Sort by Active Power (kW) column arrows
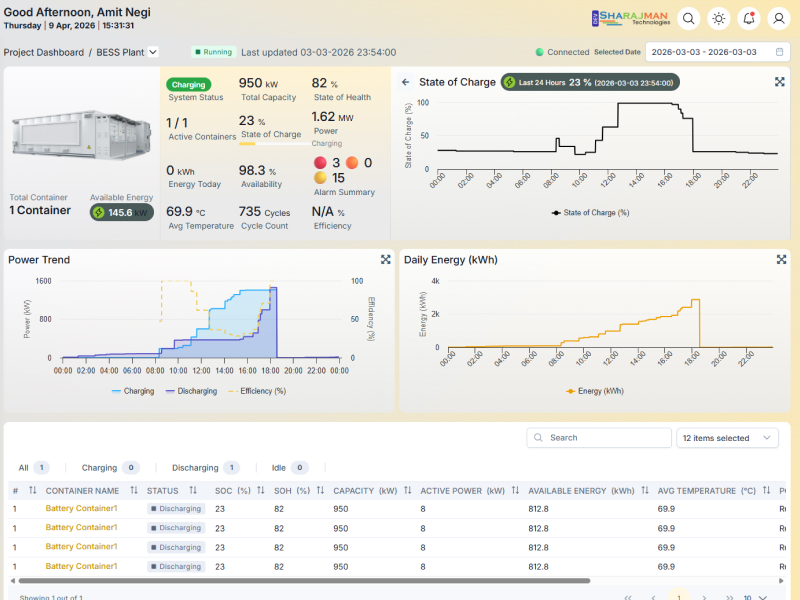This screenshot has height=600, width=800. [515, 490]
